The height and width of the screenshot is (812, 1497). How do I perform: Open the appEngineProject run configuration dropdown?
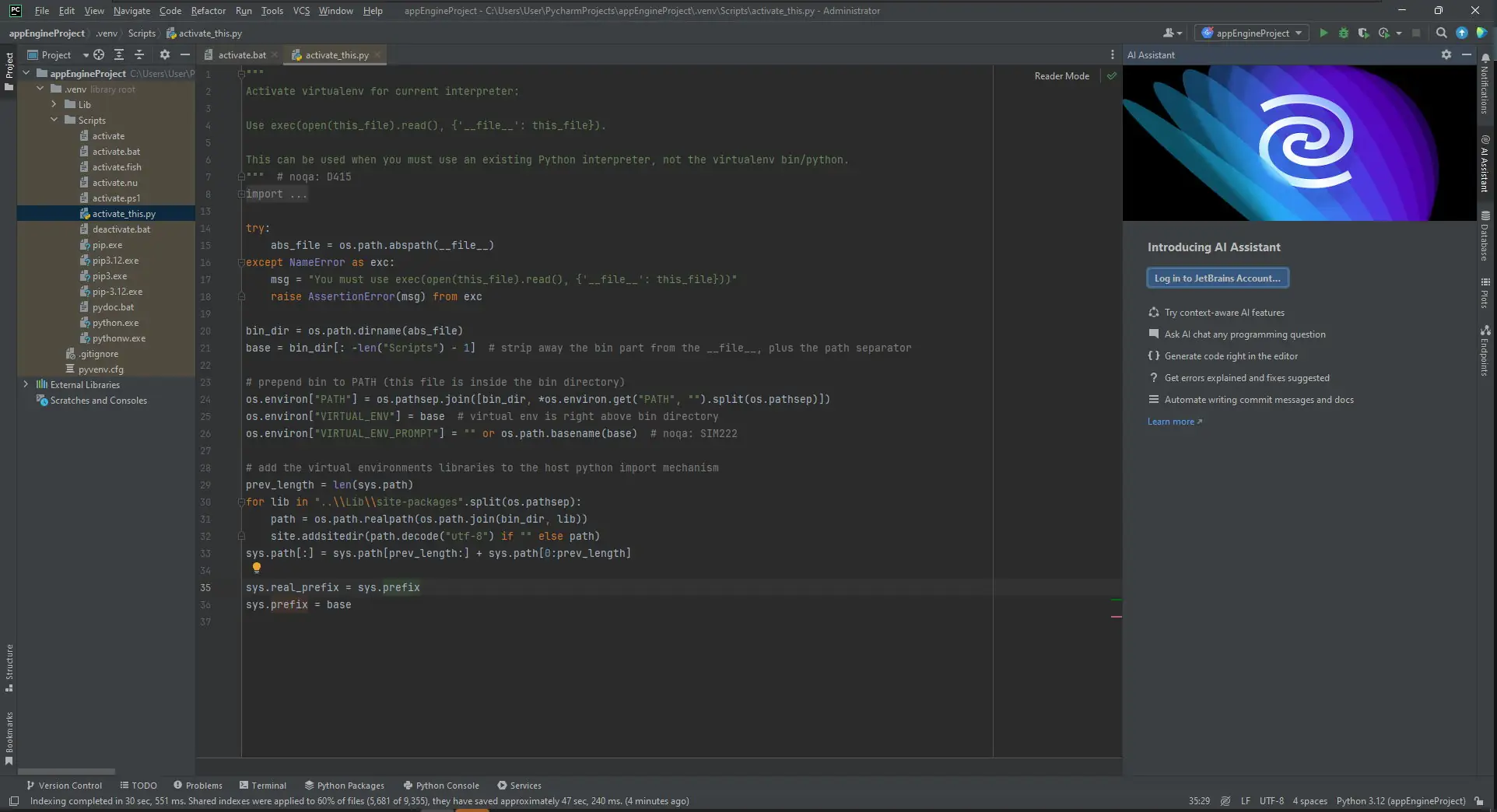tap(1251, 33)
